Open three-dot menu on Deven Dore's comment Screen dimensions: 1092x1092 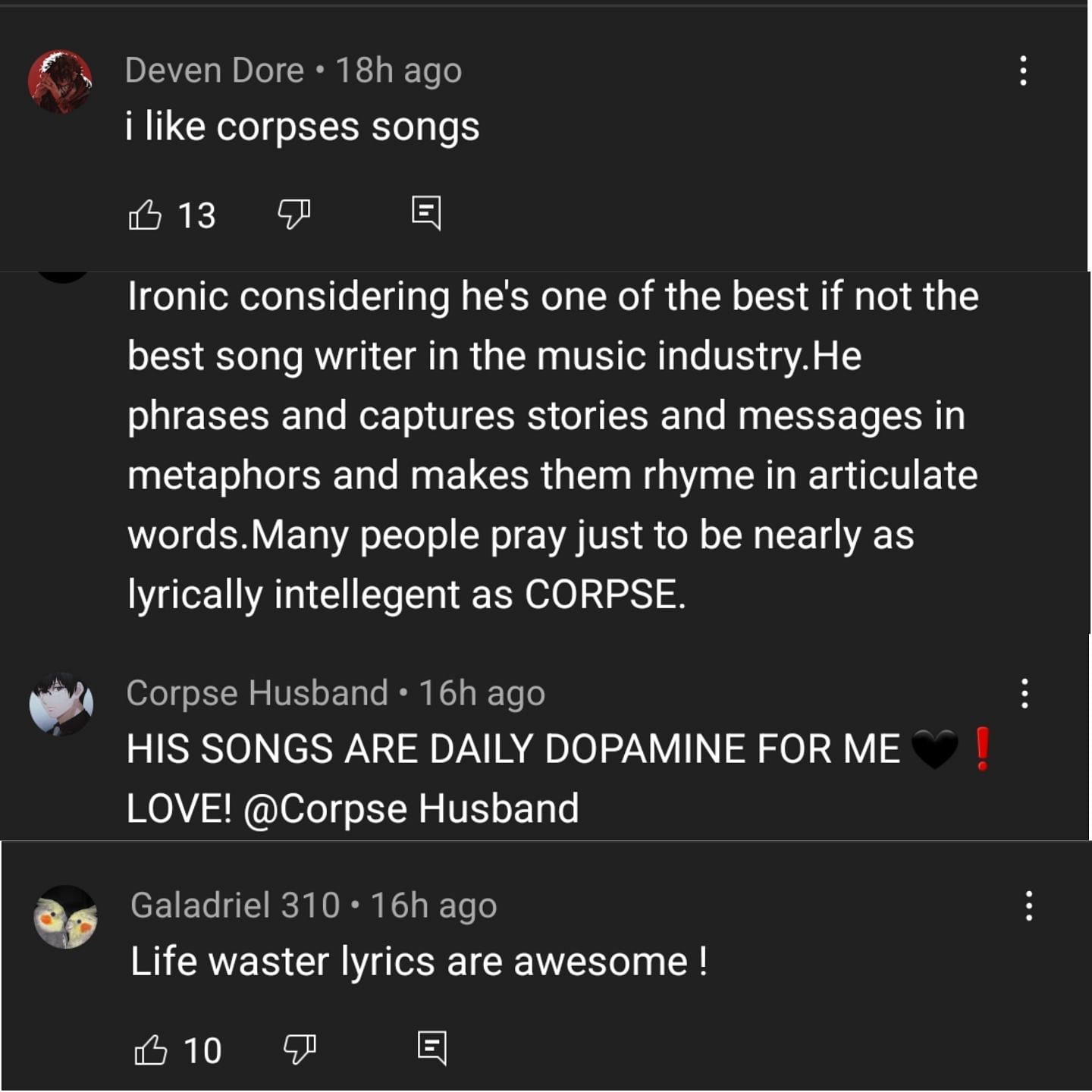click(x=1024, y=71)
